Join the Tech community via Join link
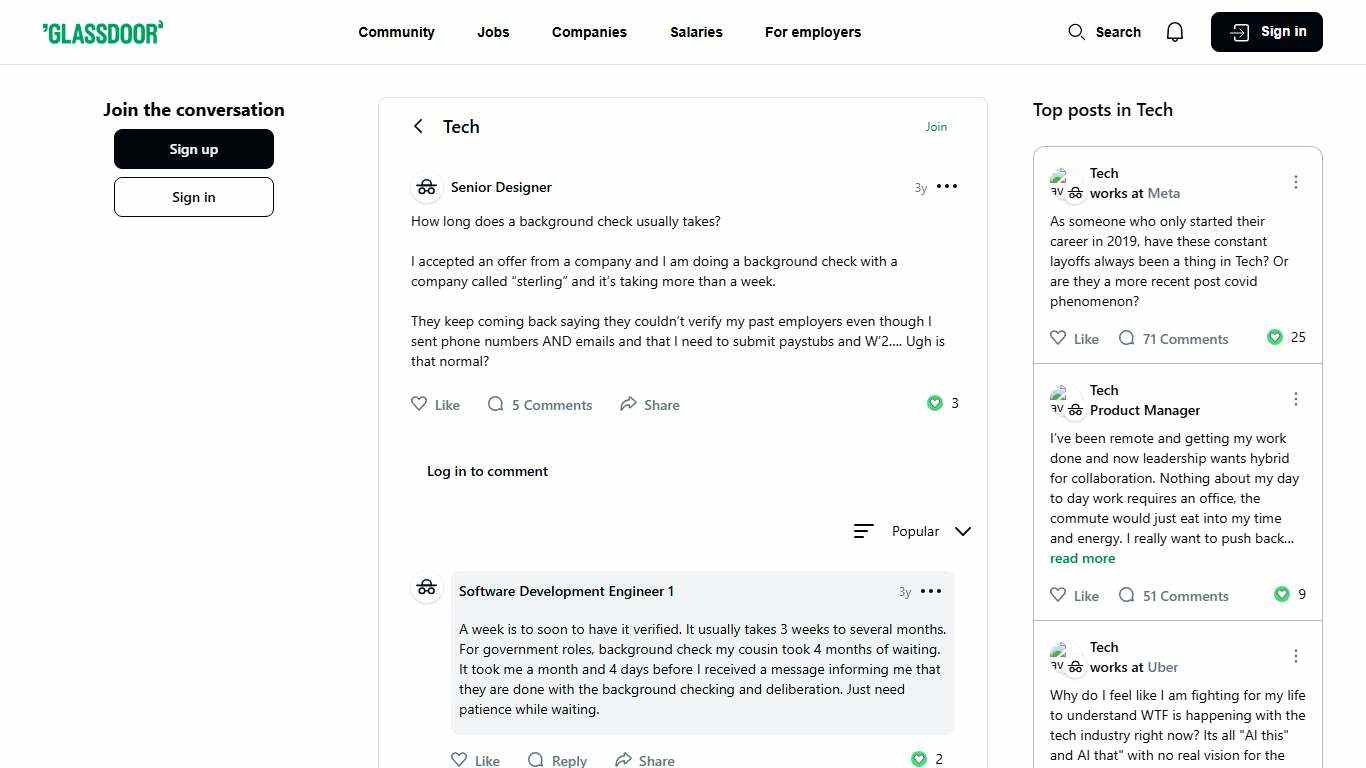 click(936, 126)
